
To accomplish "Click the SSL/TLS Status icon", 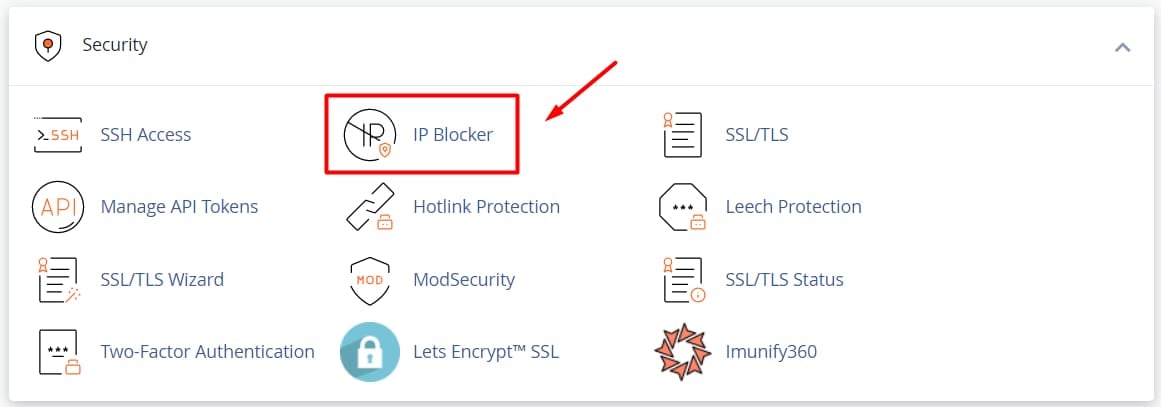I will coord(682,280).
